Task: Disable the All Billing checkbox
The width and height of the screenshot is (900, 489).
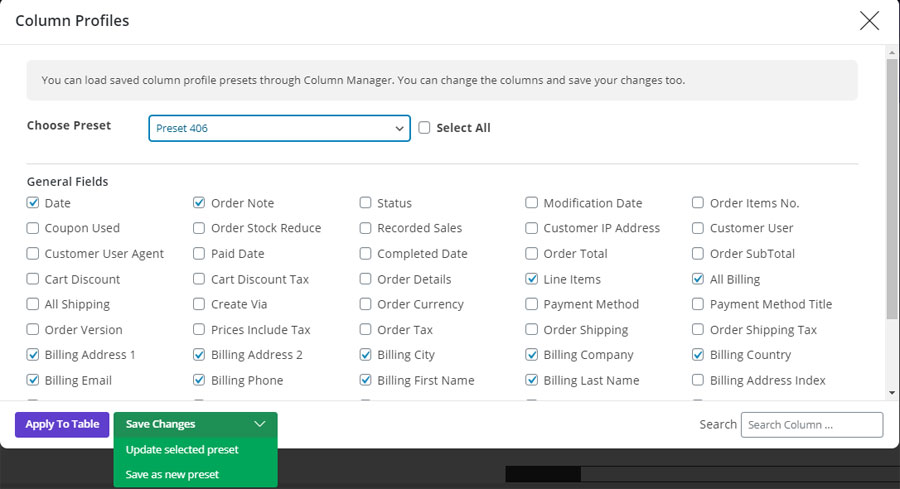Action: (699, 279)
